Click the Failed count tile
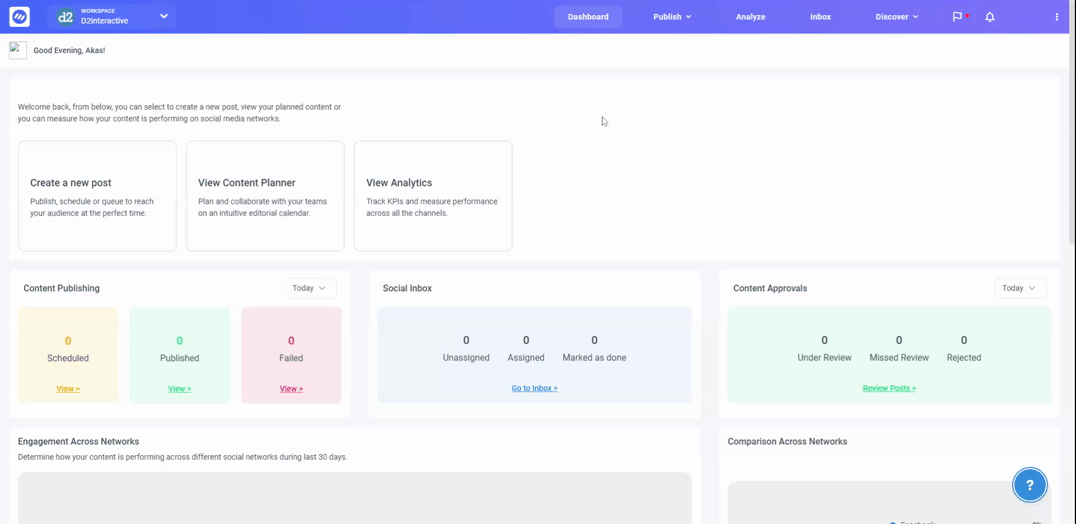This screenshot has width=1076, height=524. (291, 355)
